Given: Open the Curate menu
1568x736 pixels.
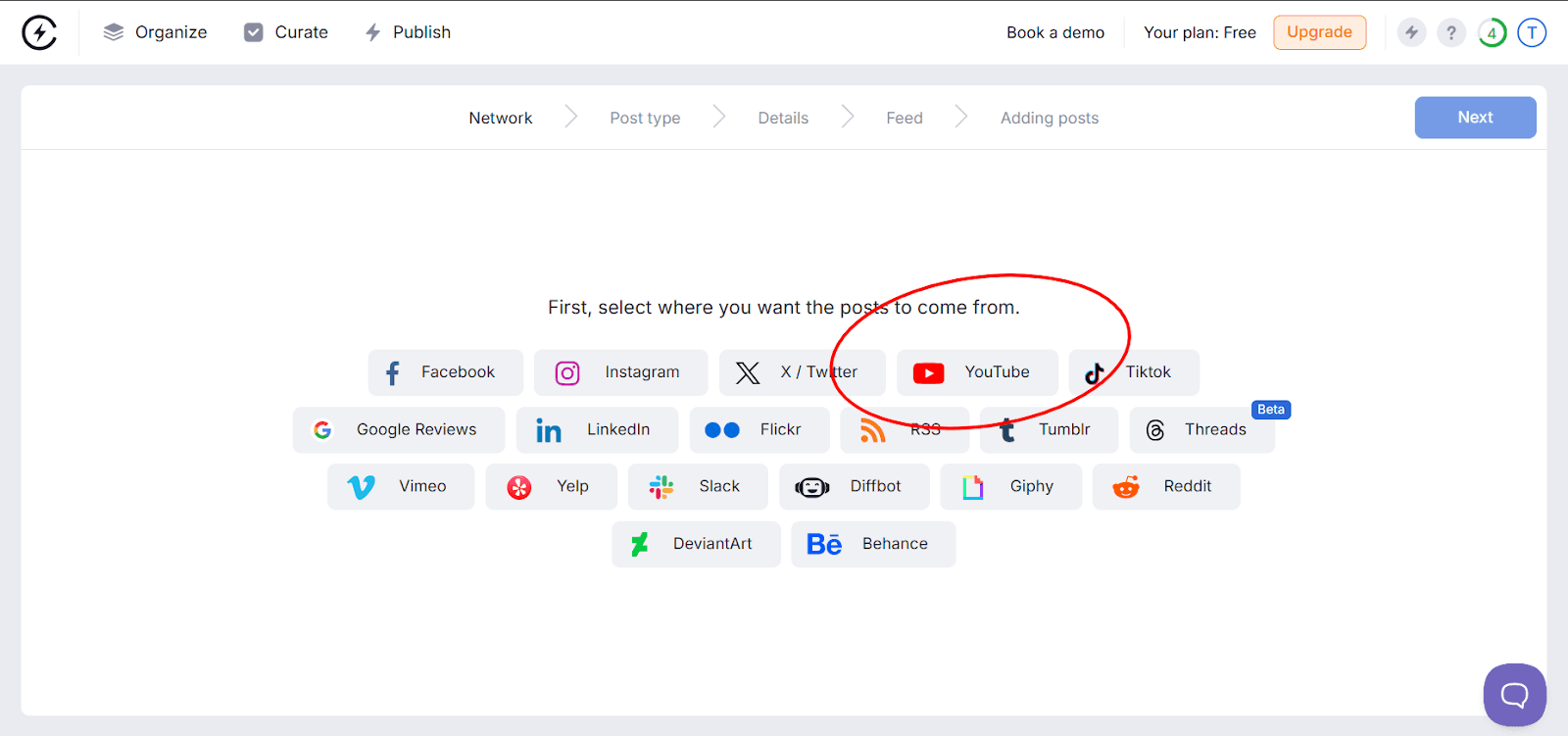Looking at the screenshot, I should (x=285, y=32).
